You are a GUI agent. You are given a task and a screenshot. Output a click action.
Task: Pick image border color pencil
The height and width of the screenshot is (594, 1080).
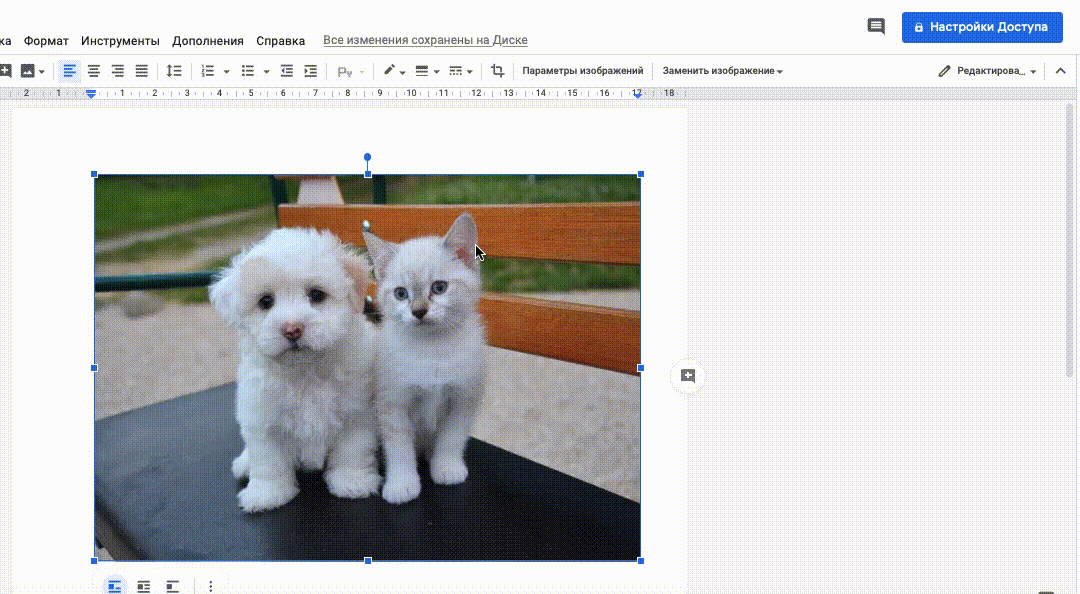pos(389,70)
